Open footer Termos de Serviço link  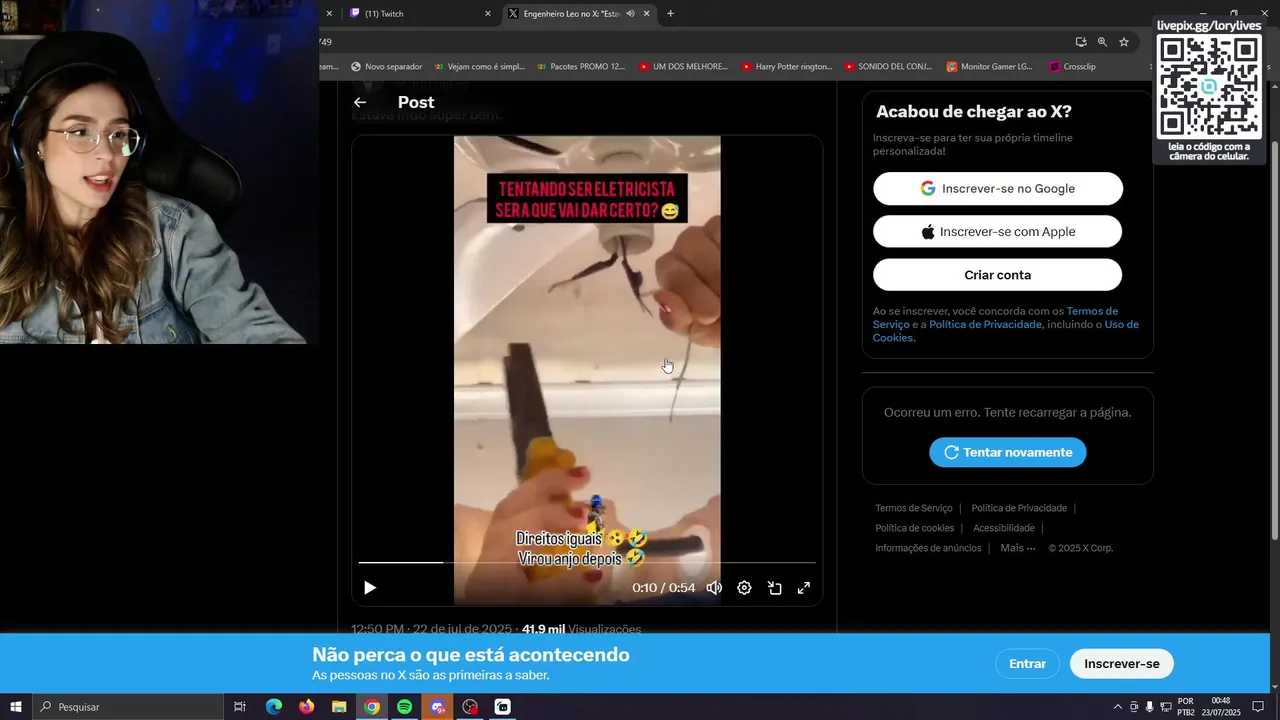tap(914, 508)
